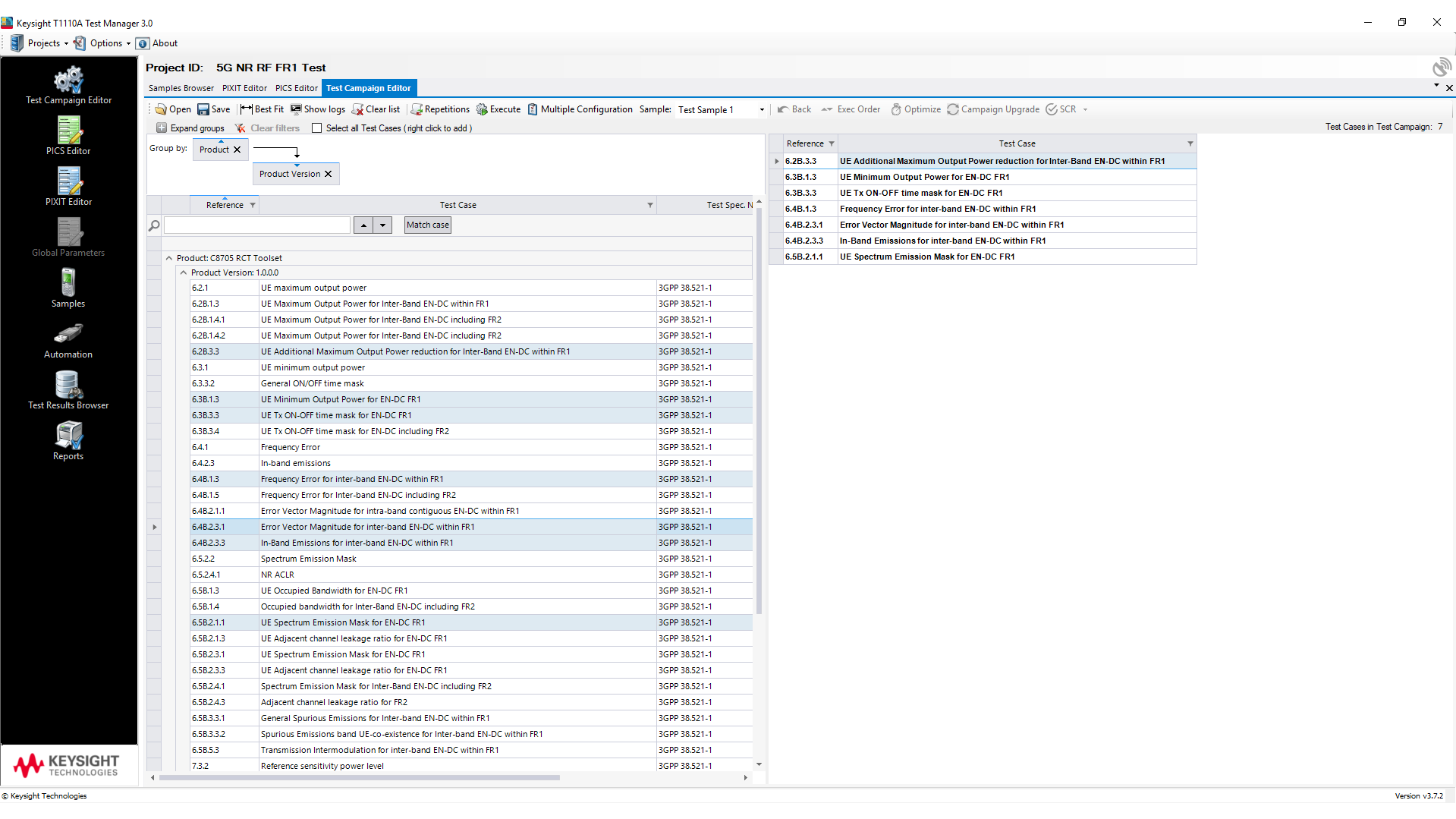This screenshot has height=819, width=1456.
Task: Click the find previous up-arrow button
Action: point(363,225)
